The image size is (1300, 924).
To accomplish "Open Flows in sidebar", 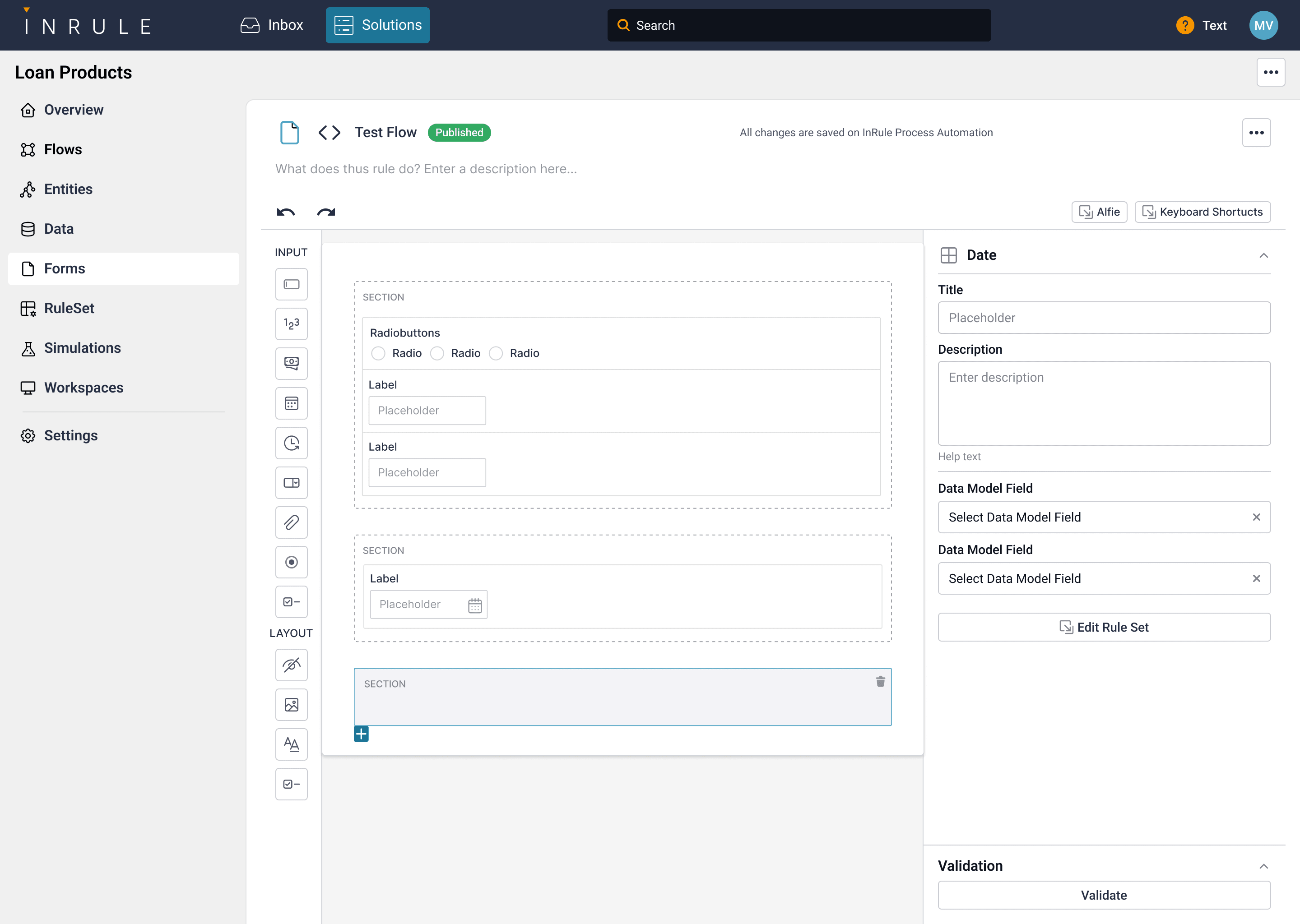I will [124, 150].
